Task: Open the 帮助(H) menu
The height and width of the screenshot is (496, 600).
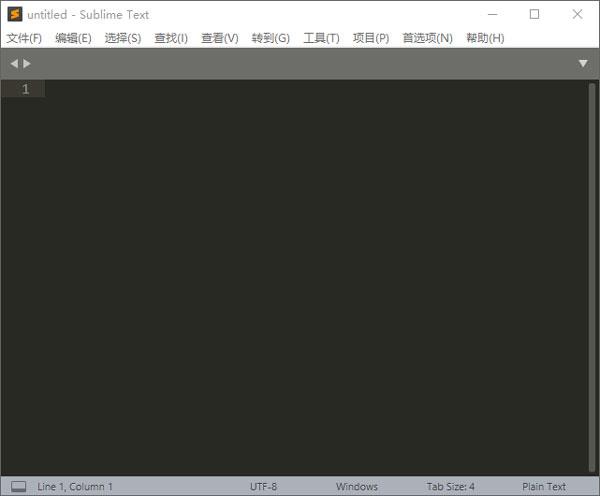Action: 485,38
